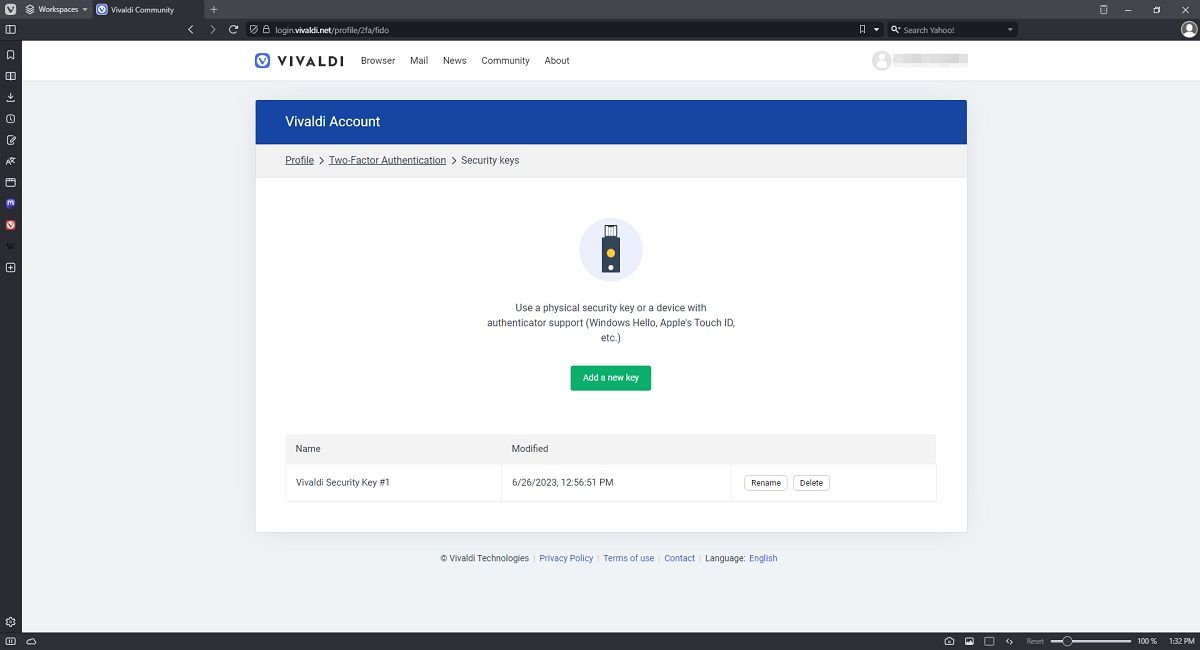The height and width of the screenshot is (650, 1200).
Task: Open a new tab
Action: point(213,9)
